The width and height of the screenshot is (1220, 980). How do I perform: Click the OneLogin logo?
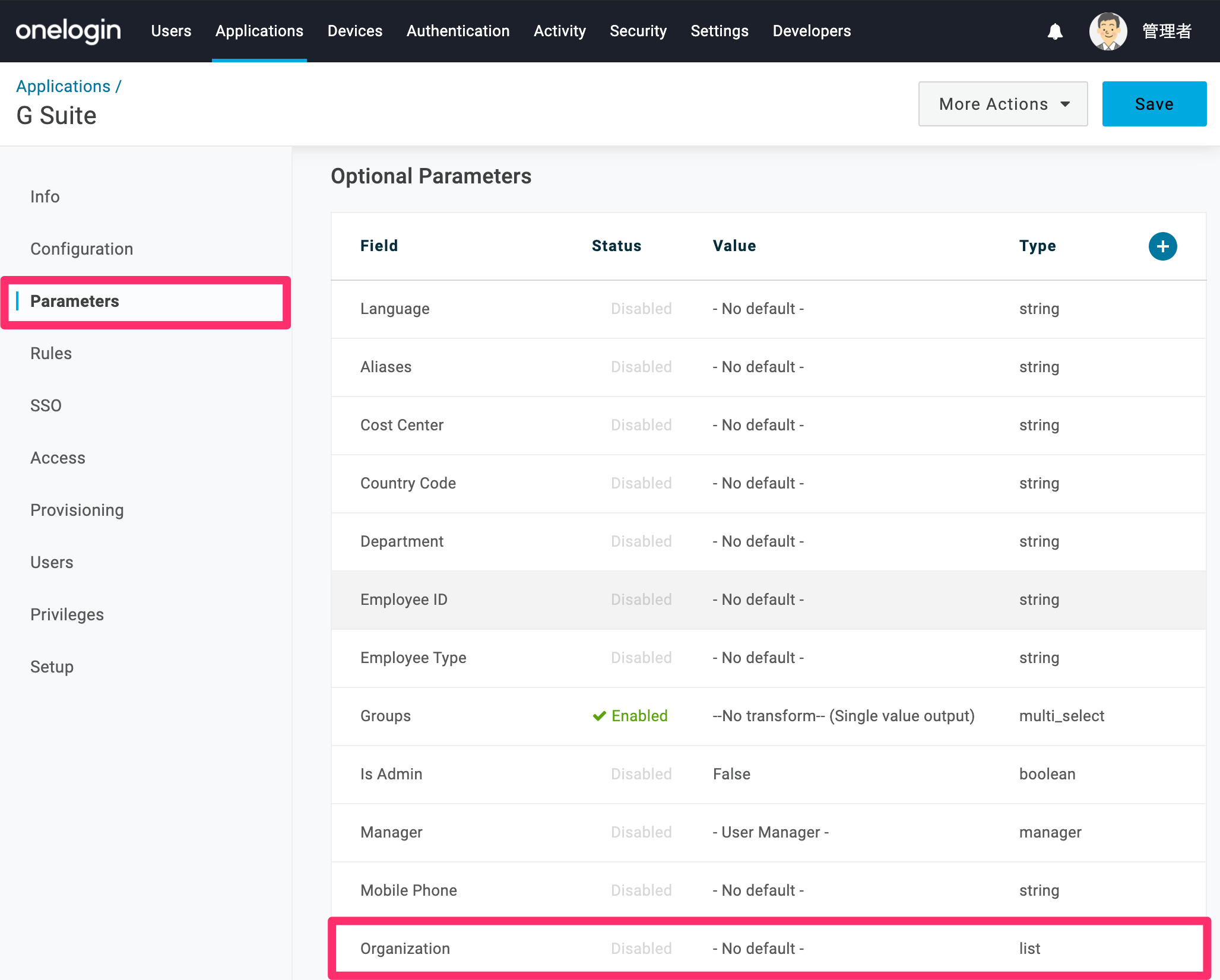[68, 31]
